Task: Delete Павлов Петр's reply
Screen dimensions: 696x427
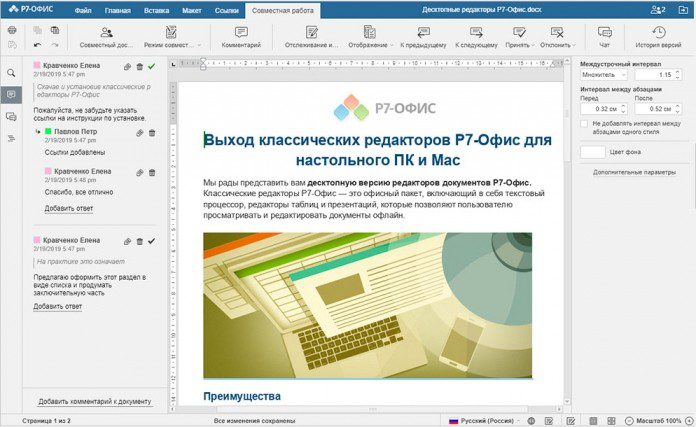Action: tap(152, 133)
